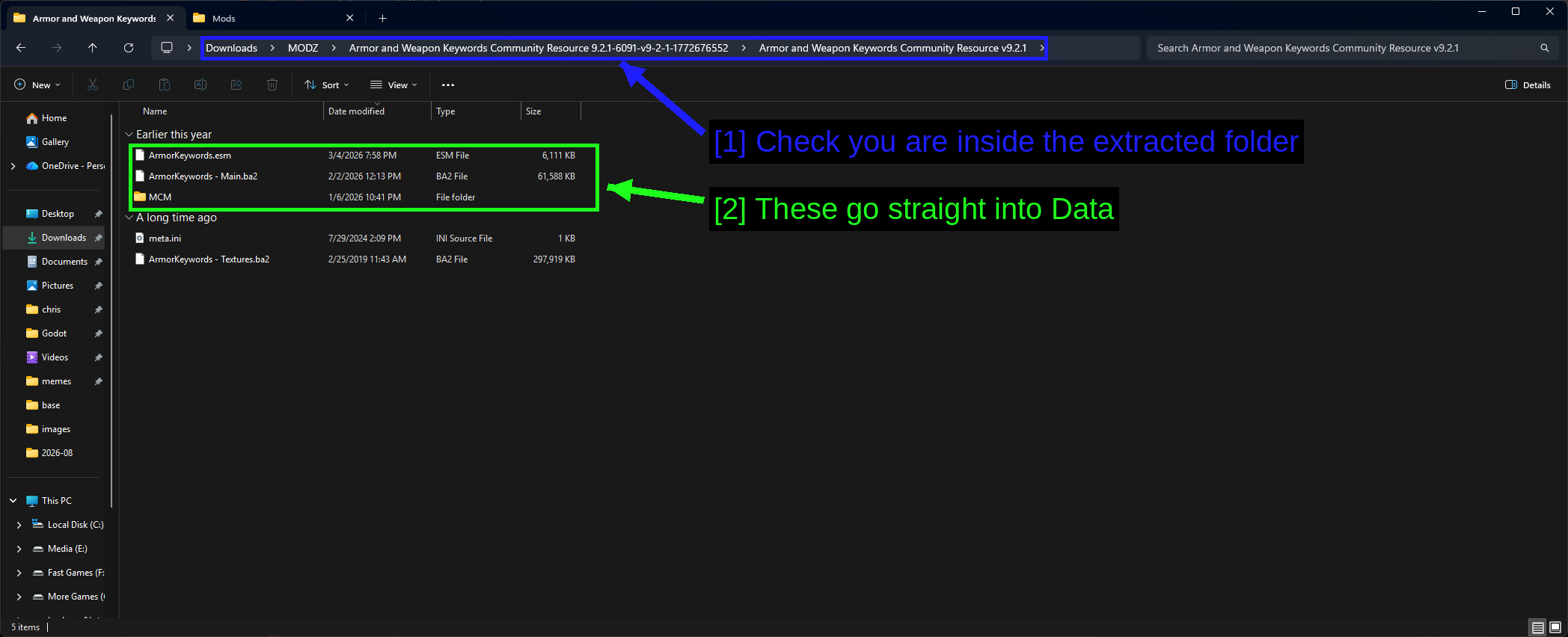Switch to the large thumbnails view icon
The image size is (1568, 637).
1555,627
